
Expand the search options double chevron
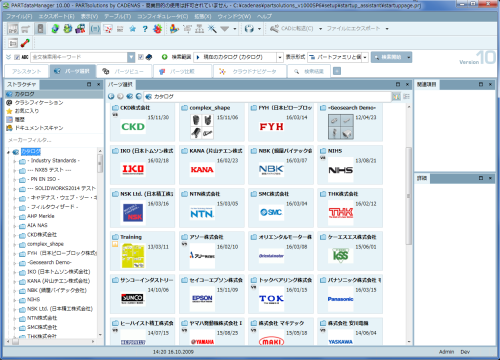pyautogui.click(x=9, y=57)
